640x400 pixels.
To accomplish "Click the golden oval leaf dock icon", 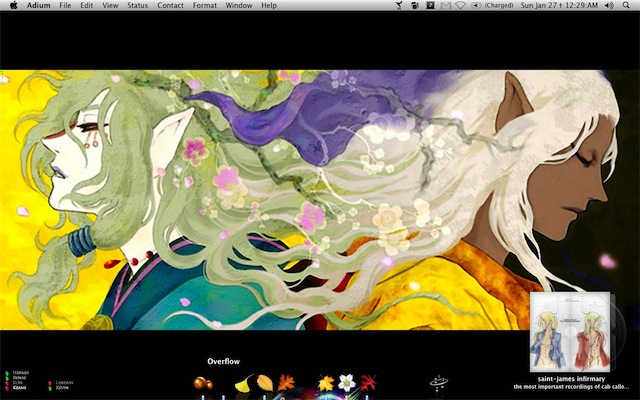I will pos(265,383).
